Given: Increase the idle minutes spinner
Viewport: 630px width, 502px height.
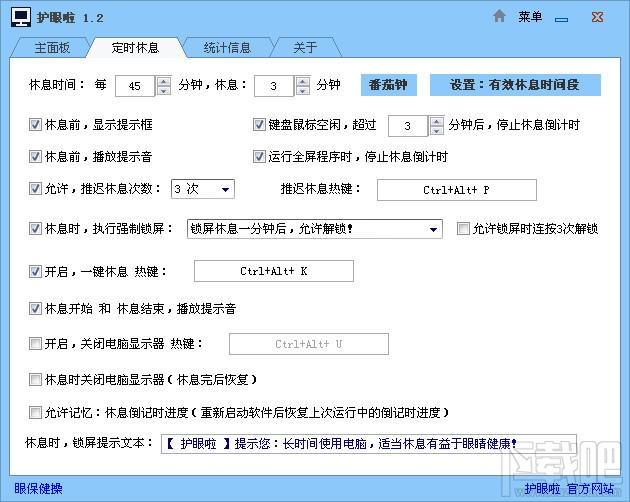Looking at the screenshot, I should point(436,121).
